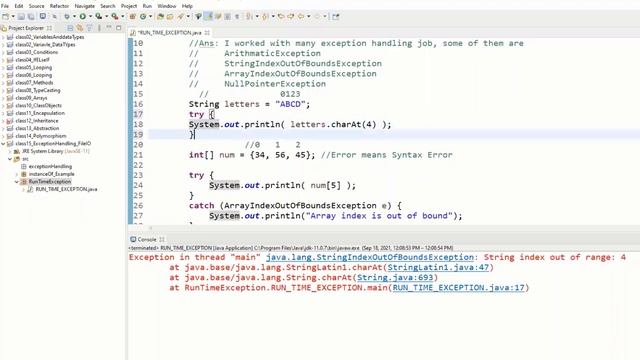Toggle Mark Occurrences in the toolbar

tap(208, 16)
